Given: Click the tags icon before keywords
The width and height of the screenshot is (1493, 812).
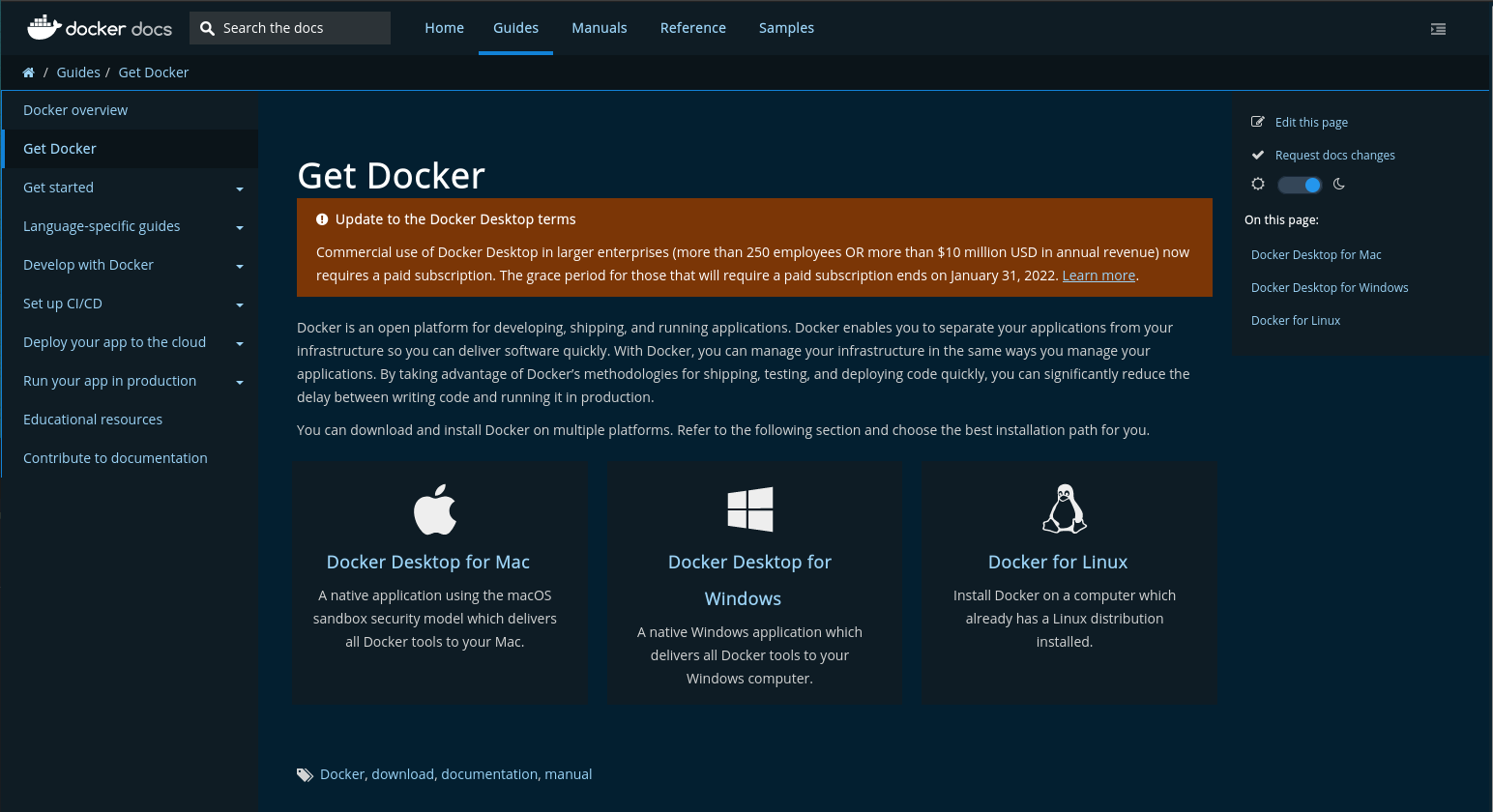Looking at the screenshot, I should [305, 774].
